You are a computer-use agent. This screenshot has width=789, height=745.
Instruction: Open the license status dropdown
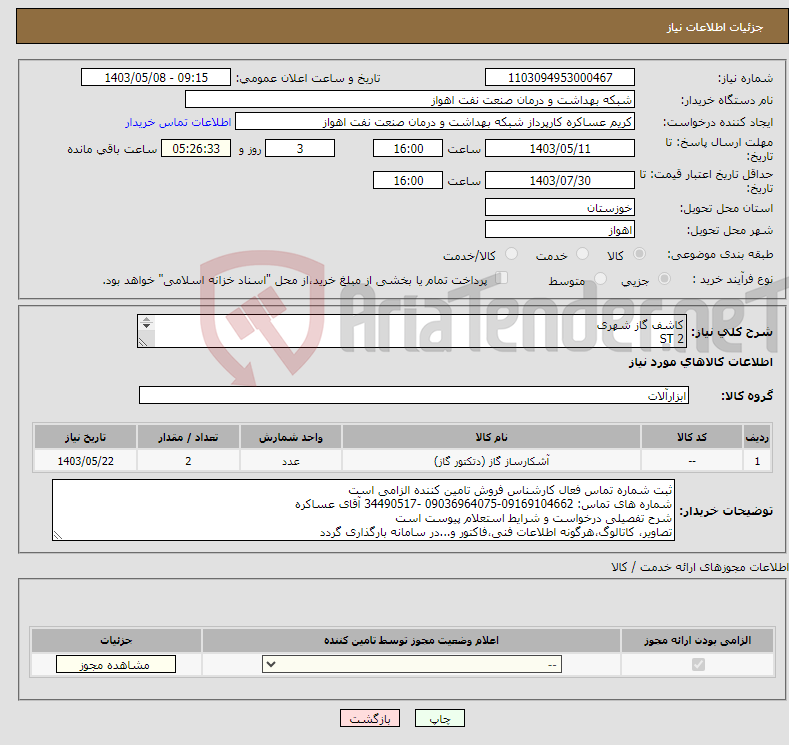pos(412,665)
